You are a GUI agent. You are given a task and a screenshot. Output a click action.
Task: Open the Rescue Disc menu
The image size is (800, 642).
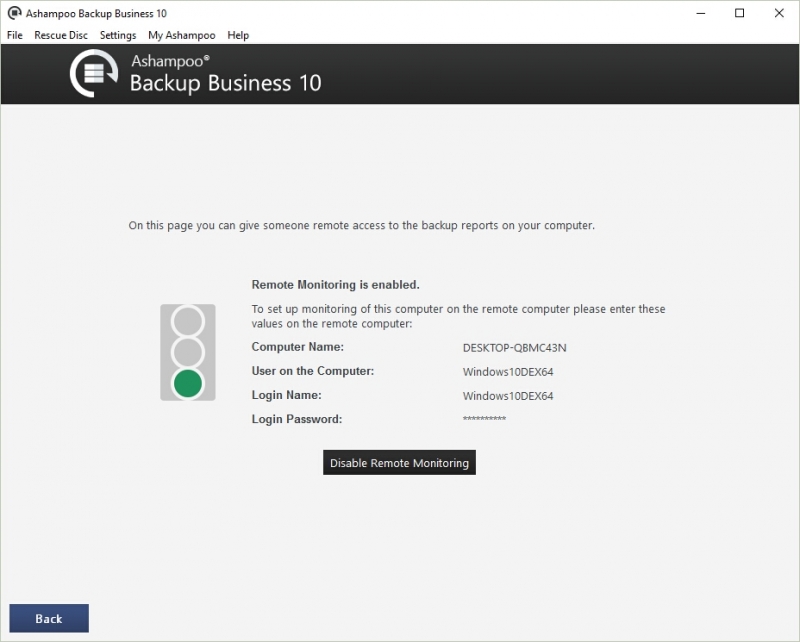point(61,35)
